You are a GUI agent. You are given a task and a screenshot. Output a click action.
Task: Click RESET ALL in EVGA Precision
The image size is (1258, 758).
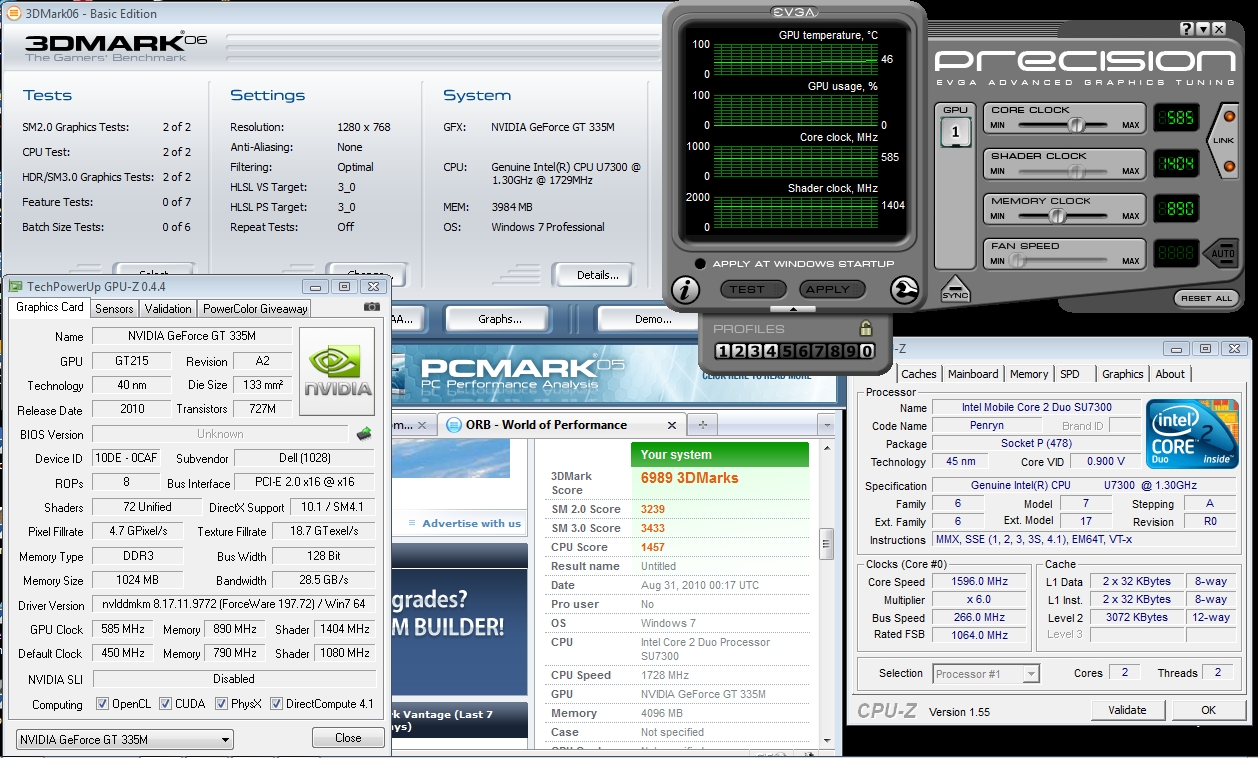[x=1207, y=298]
